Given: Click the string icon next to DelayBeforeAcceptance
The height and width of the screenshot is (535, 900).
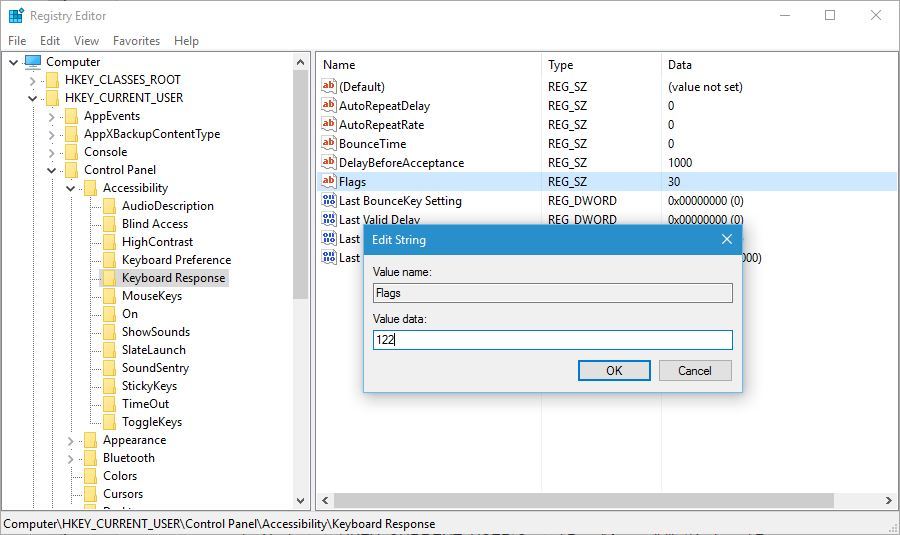Looking at the screenshot, I should (x=329, y=162).
